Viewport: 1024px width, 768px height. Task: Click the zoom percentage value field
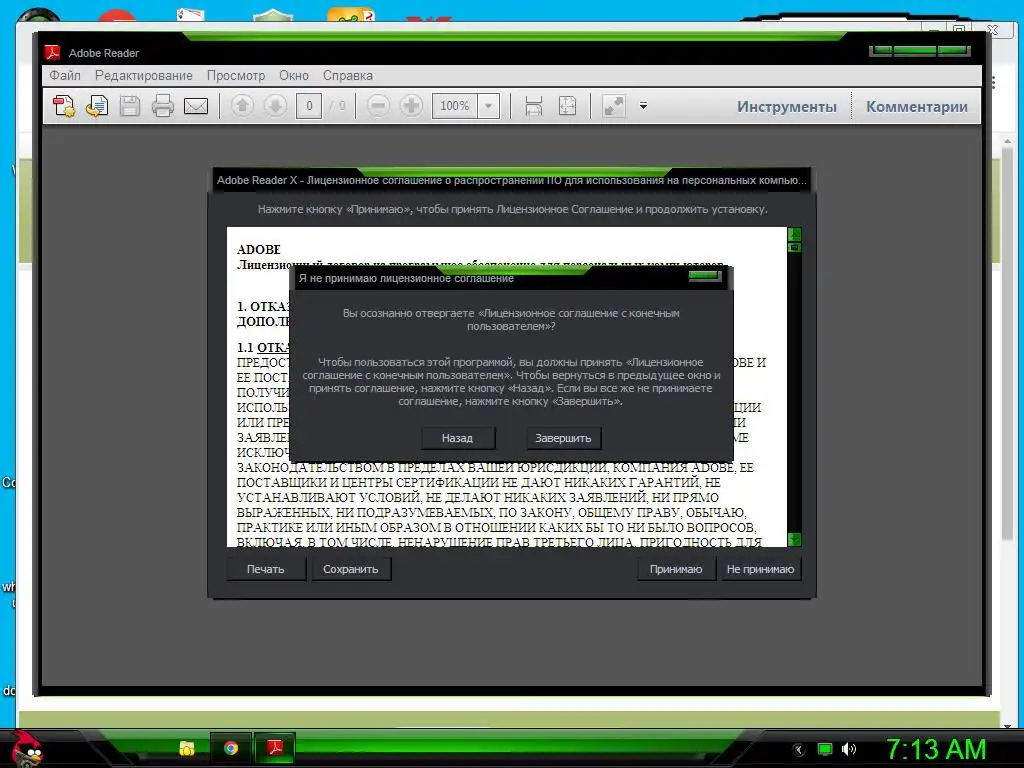[455, 106]
